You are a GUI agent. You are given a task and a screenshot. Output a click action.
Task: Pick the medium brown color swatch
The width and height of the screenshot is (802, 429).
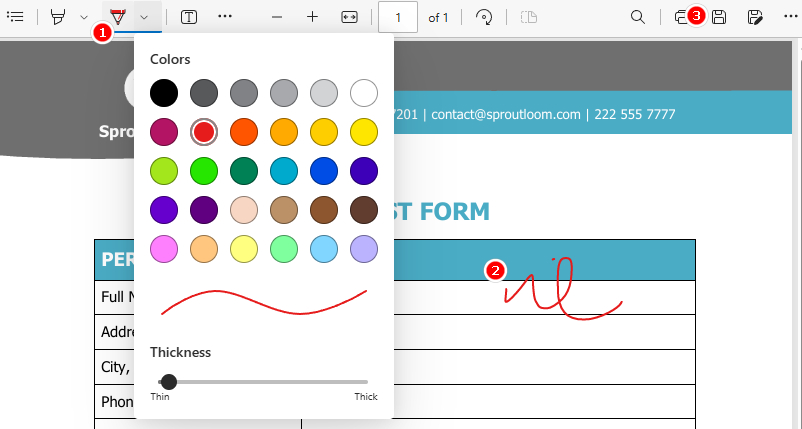point(324,210)
